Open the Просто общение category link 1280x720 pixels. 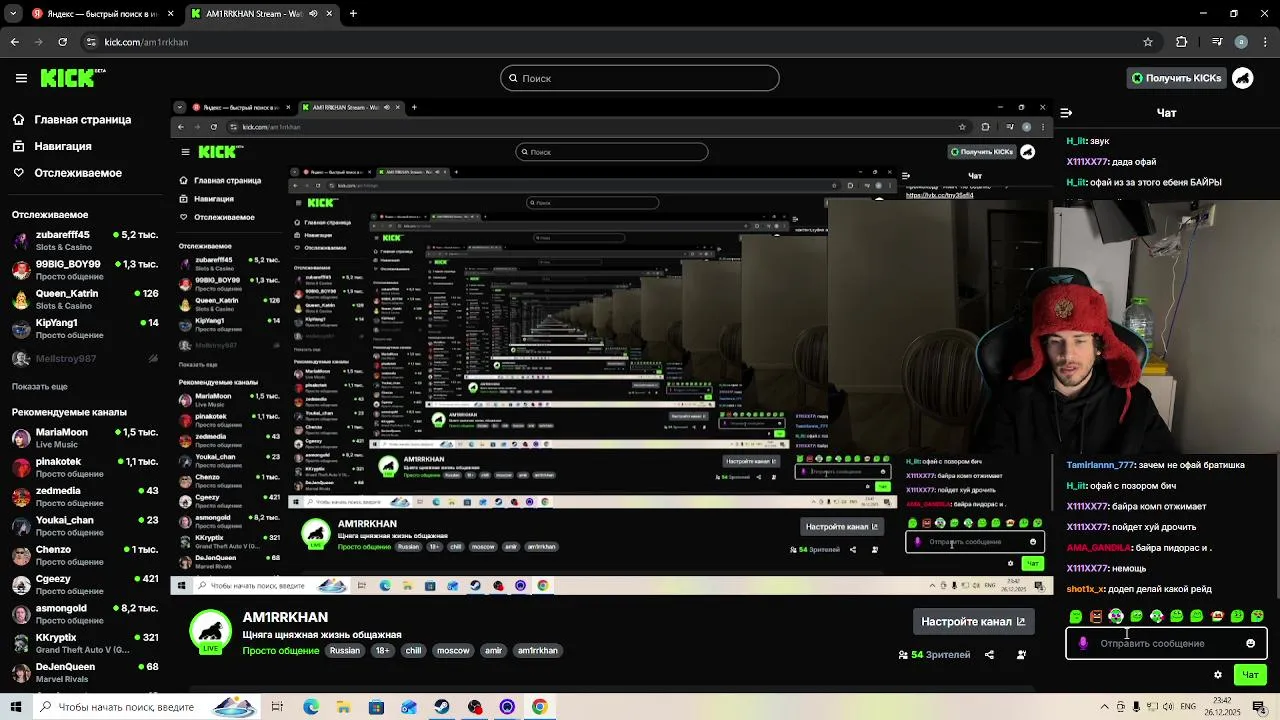tap(281, 651)
